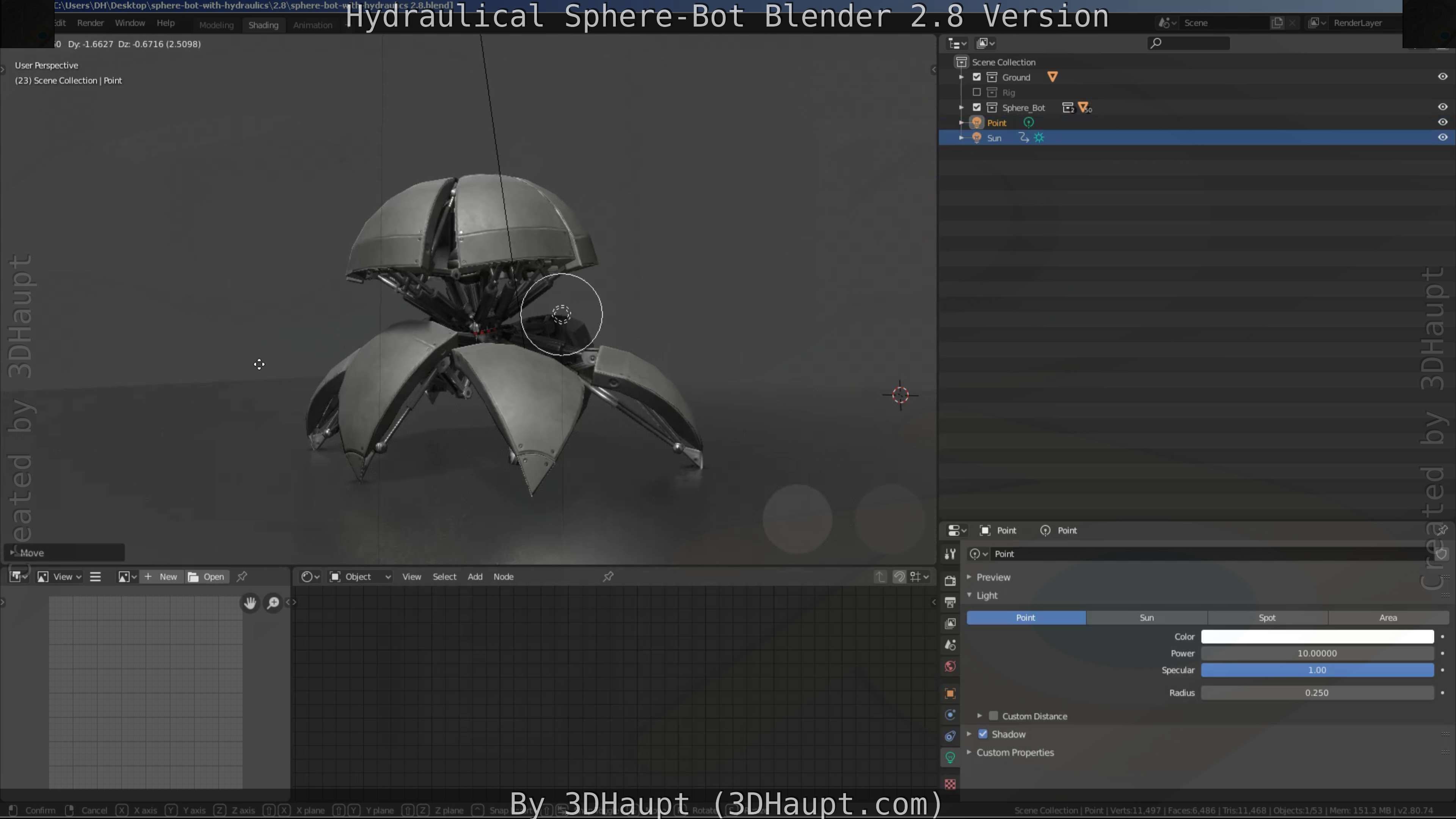The image size is (1456, 819).
Task: Click the cyan sun data icon in Sun row
Action: tap(1039, 138)
